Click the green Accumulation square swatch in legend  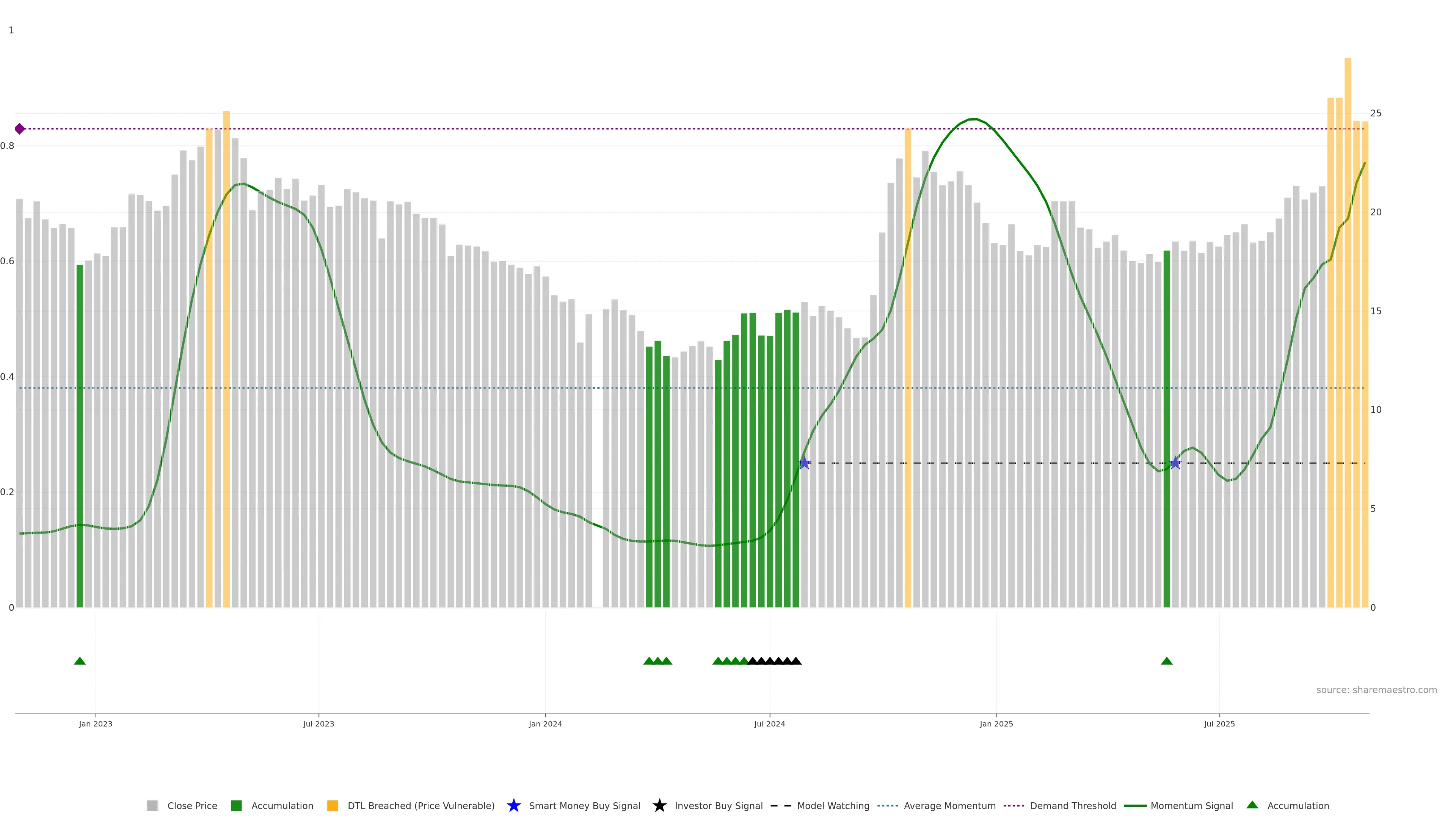(x=236, y=805)
